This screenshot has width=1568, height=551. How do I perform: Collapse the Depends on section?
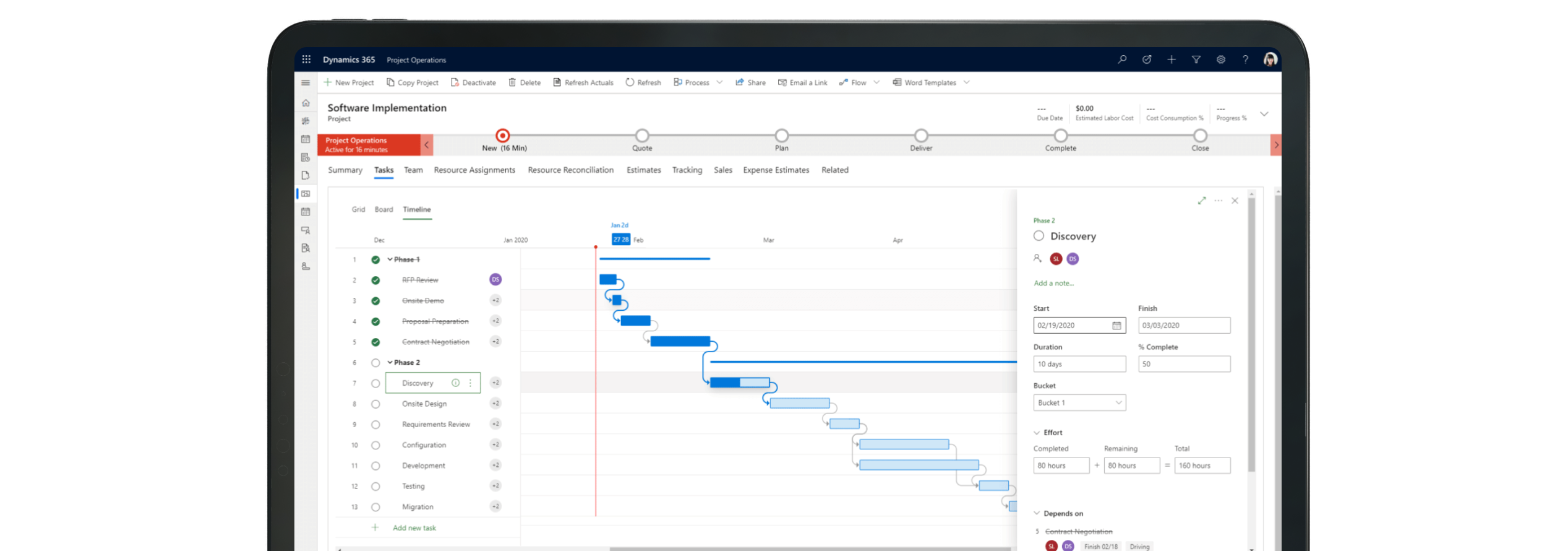tap(1037, 513)
